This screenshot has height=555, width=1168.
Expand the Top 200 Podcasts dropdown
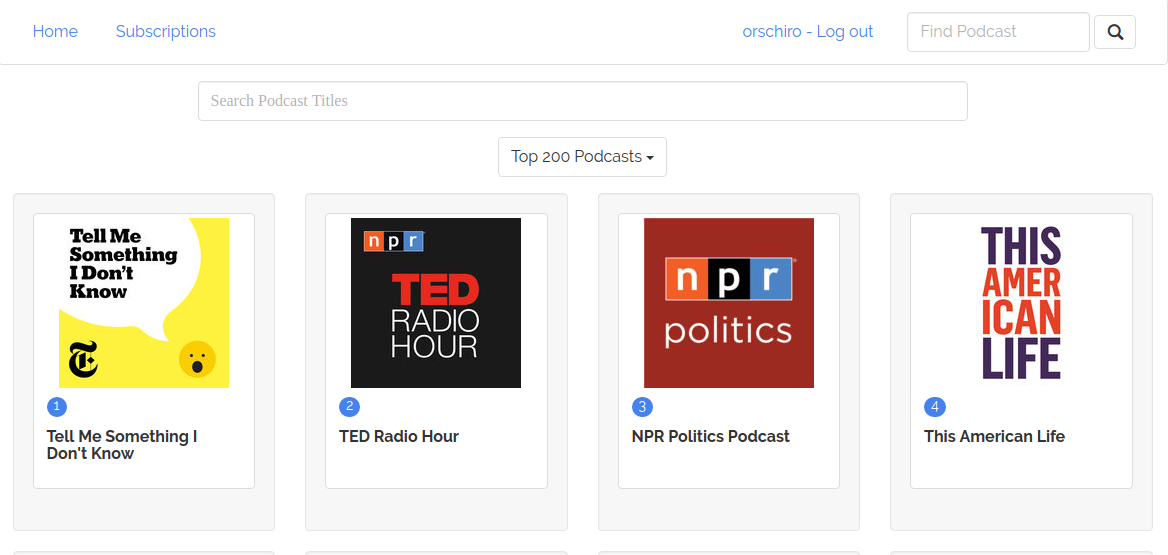tap(583, 156)
